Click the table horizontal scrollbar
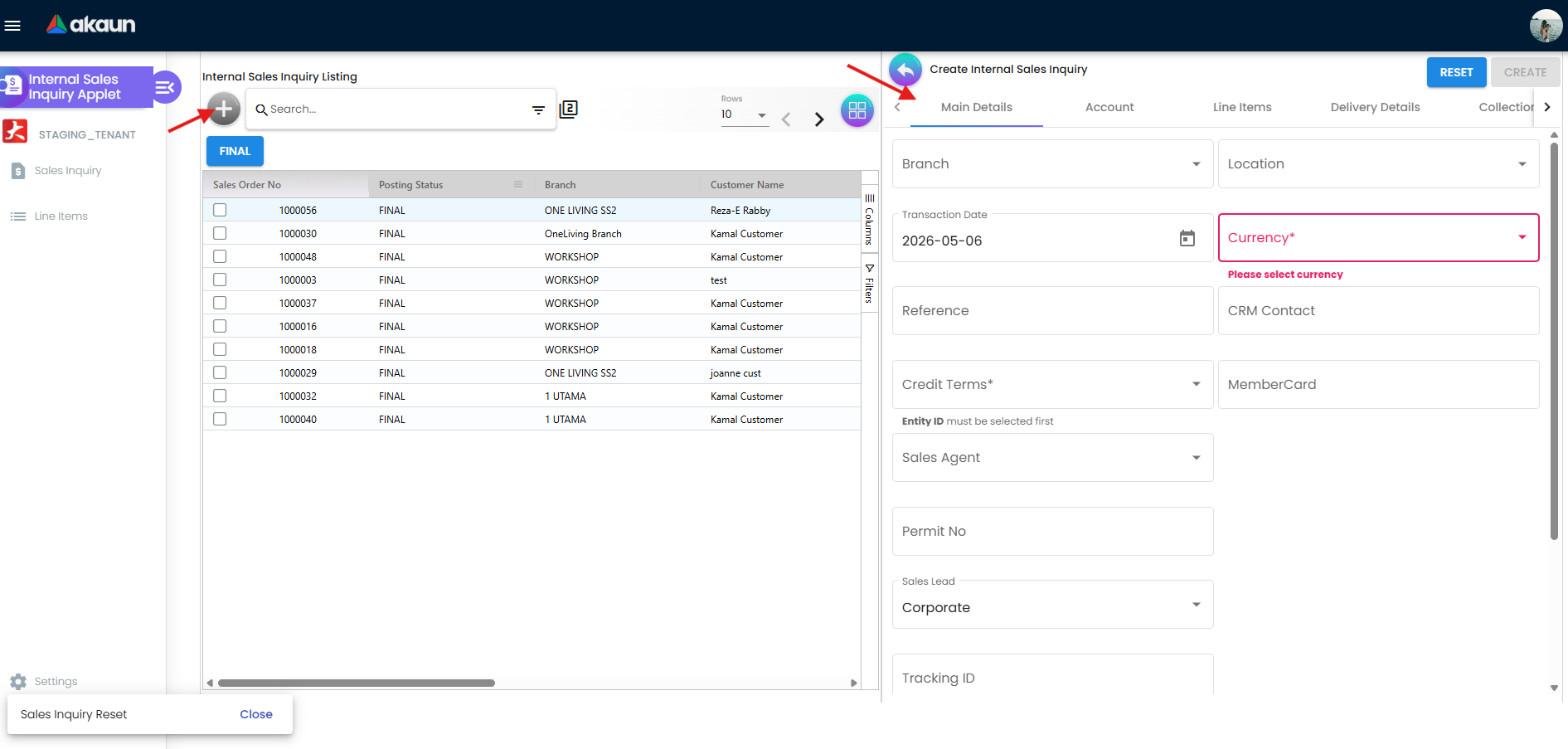This screenshot has height=749, width=1568. tap(357, 683)
